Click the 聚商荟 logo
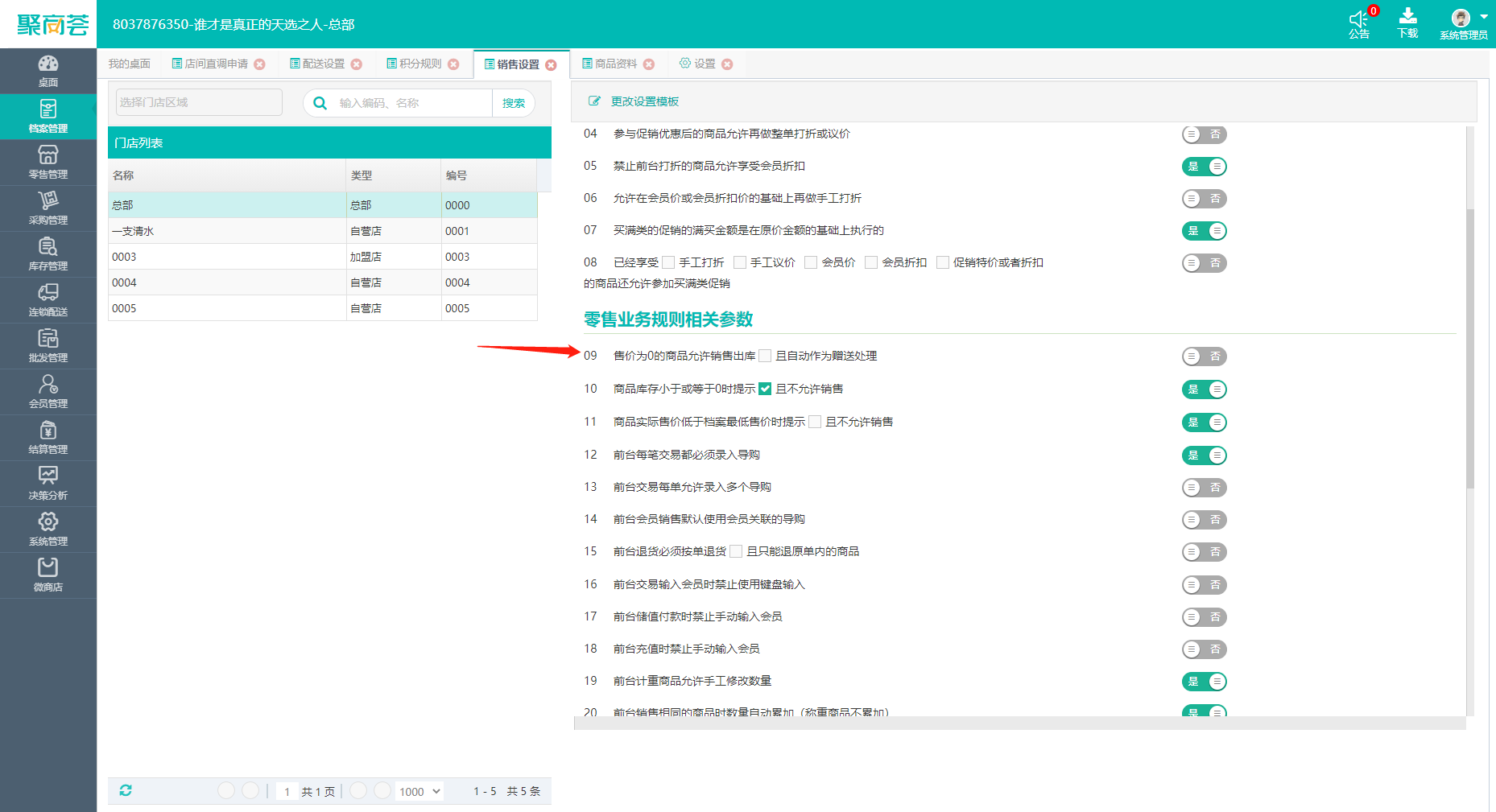Screen dimensions: 1496x812 pyautogui.click(x=53, y=25)
